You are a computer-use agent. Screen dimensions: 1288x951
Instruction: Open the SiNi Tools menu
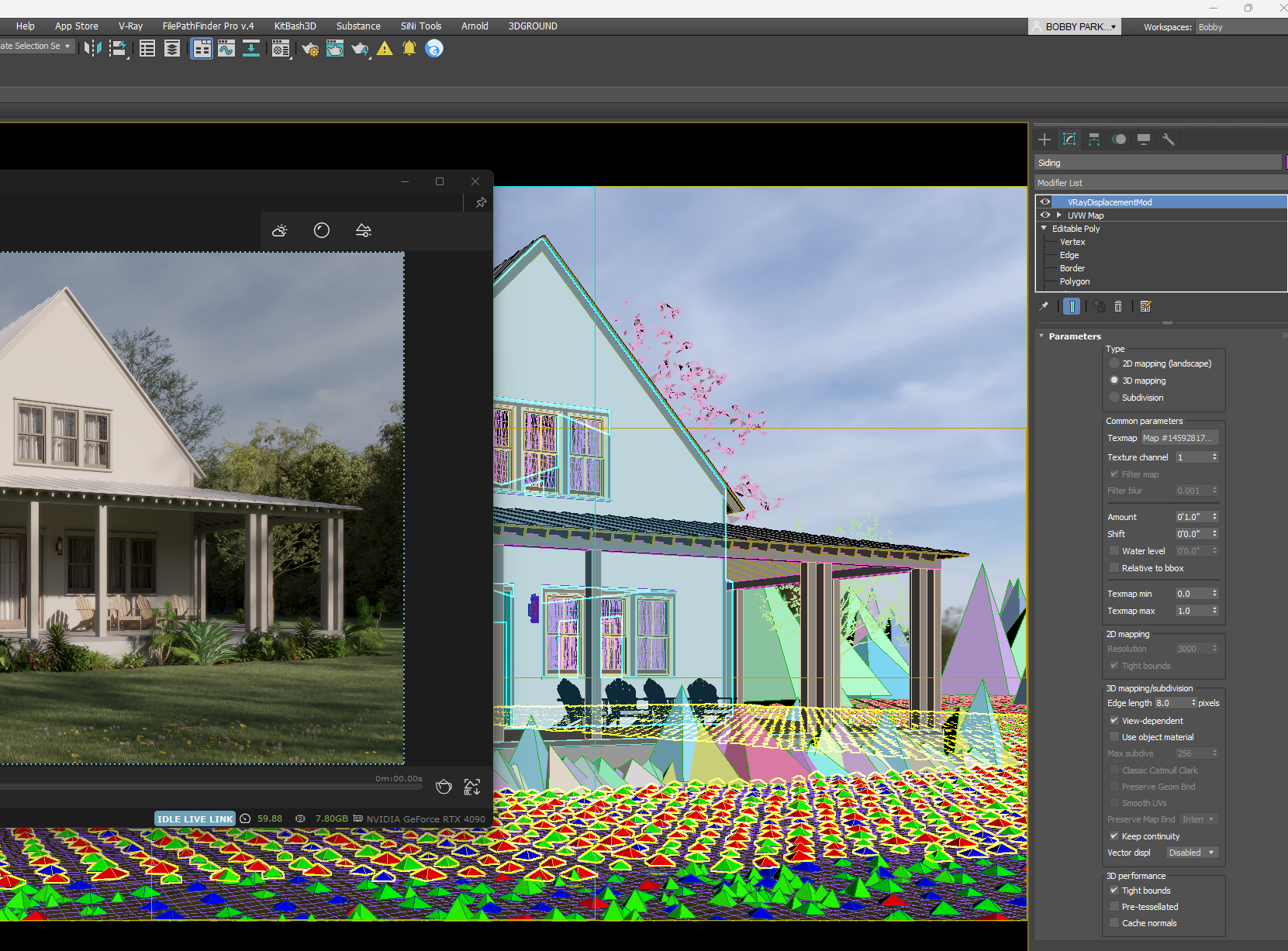coord(421,26)
